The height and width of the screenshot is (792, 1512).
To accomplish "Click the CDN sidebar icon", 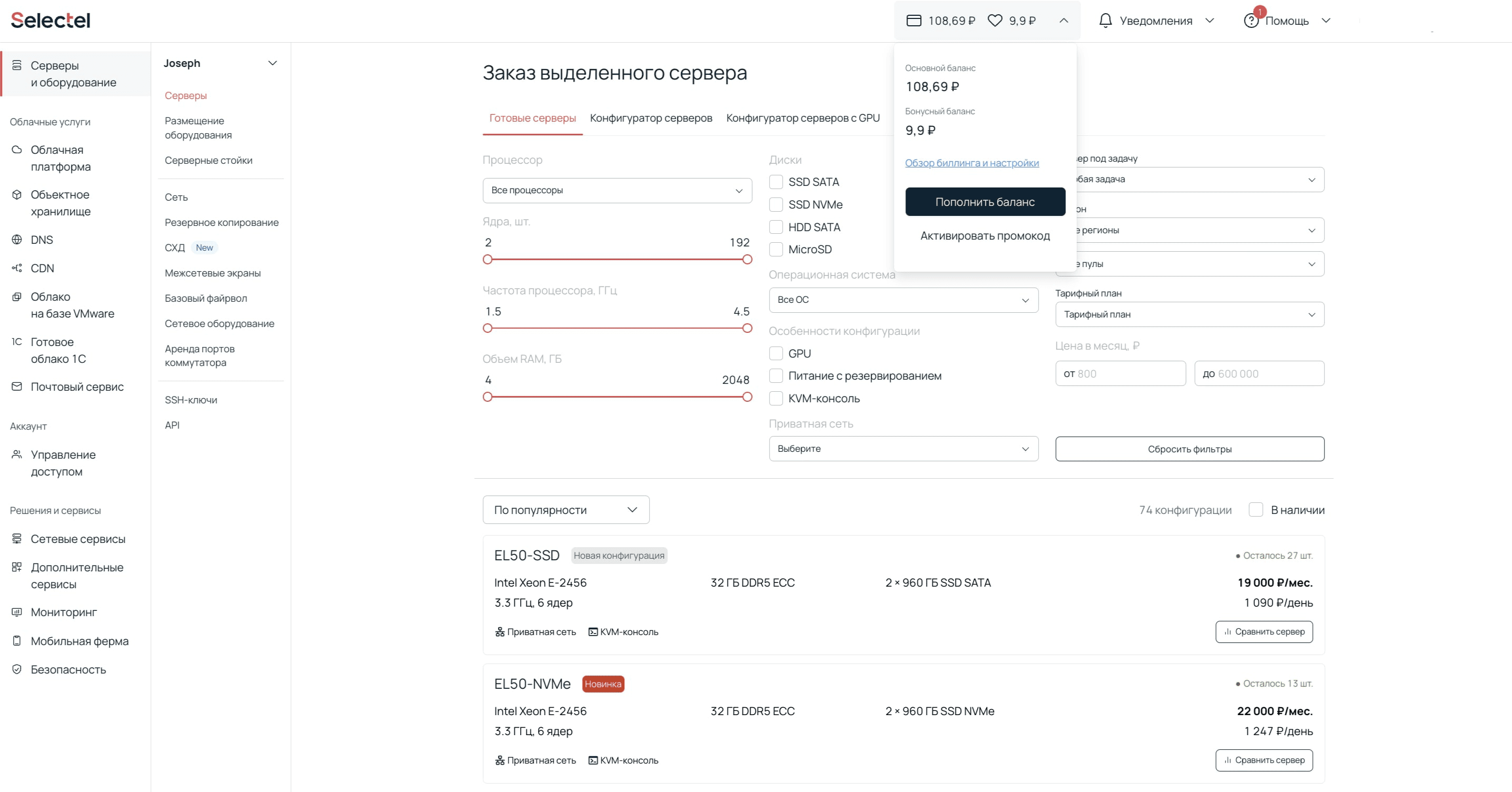I will pyautogui.click(x=17, y=269).
